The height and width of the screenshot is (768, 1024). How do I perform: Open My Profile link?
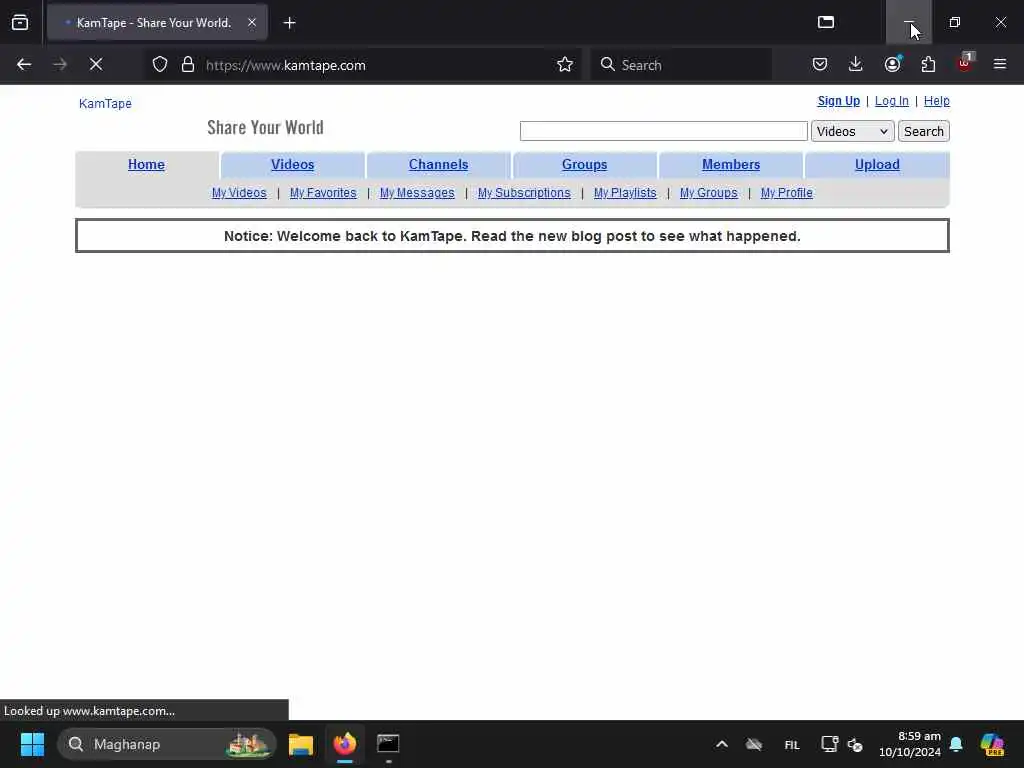(x=786, y=193)
